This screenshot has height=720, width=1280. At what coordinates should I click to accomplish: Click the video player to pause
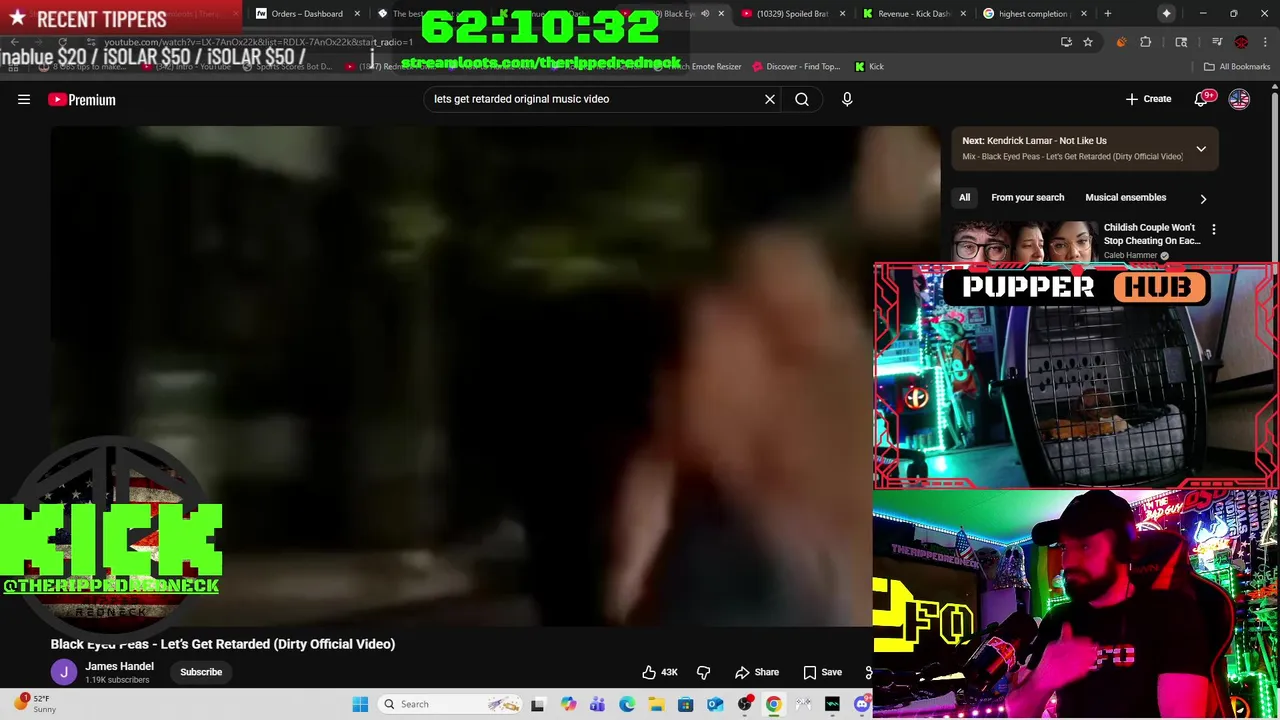point(460,375)
